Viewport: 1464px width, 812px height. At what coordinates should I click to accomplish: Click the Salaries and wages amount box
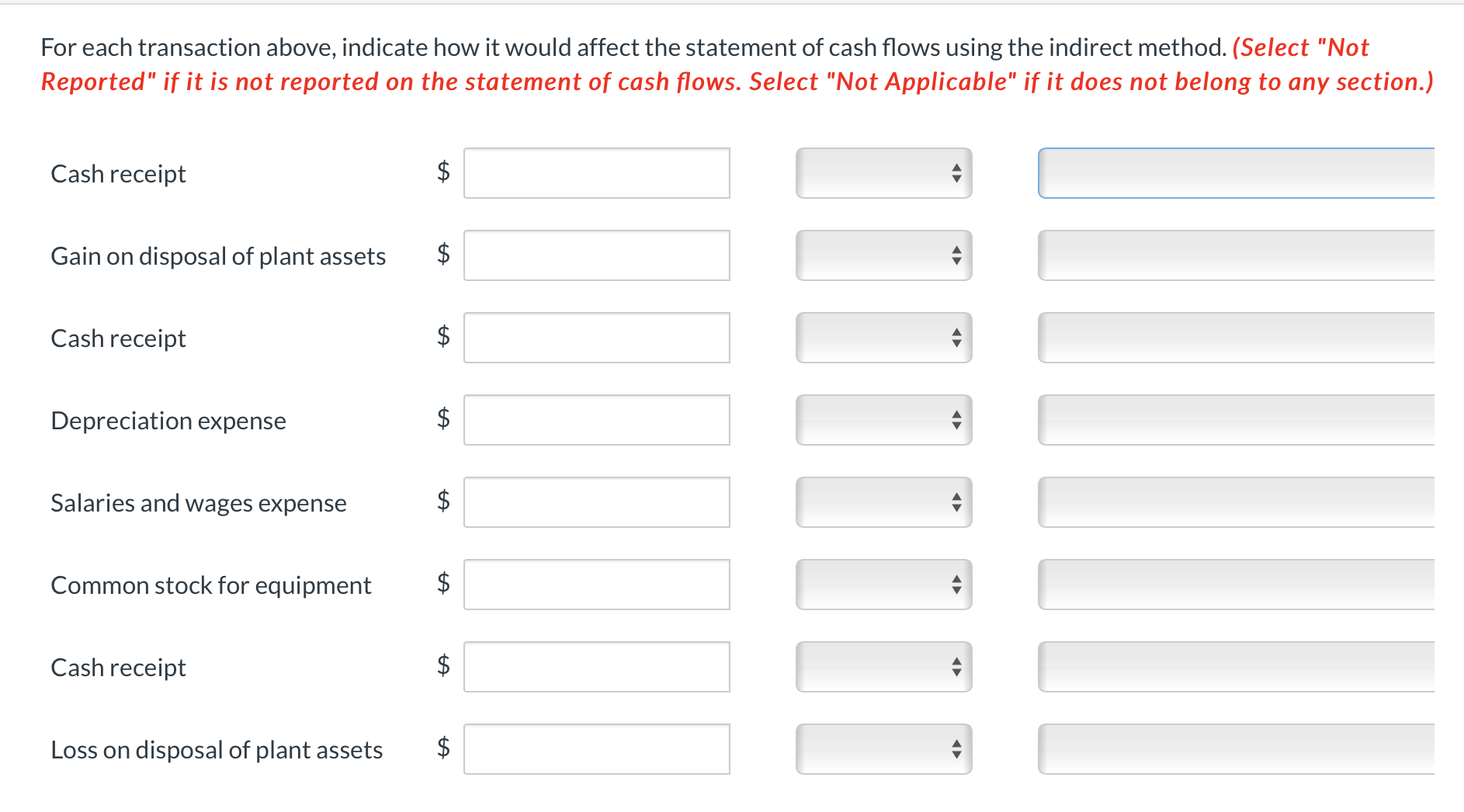point(596,502)
